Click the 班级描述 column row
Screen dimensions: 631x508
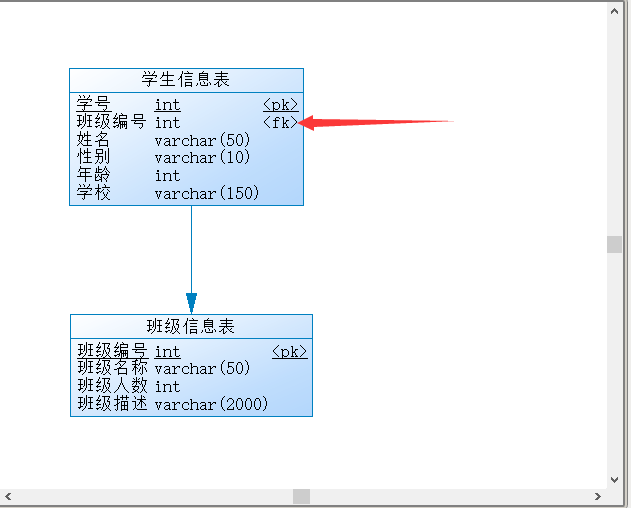tap(191, 404)
